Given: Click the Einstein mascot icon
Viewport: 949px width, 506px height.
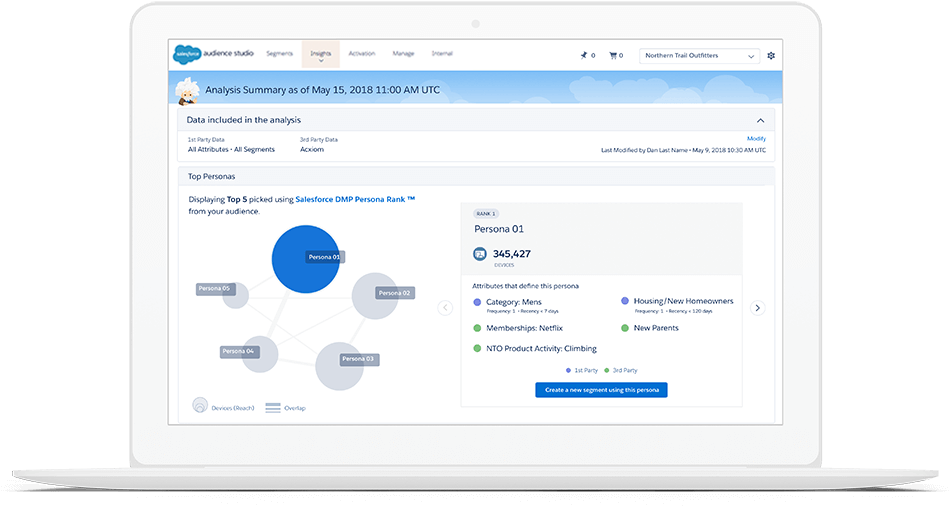Looking at the screenshot, I should pos(186,90).
